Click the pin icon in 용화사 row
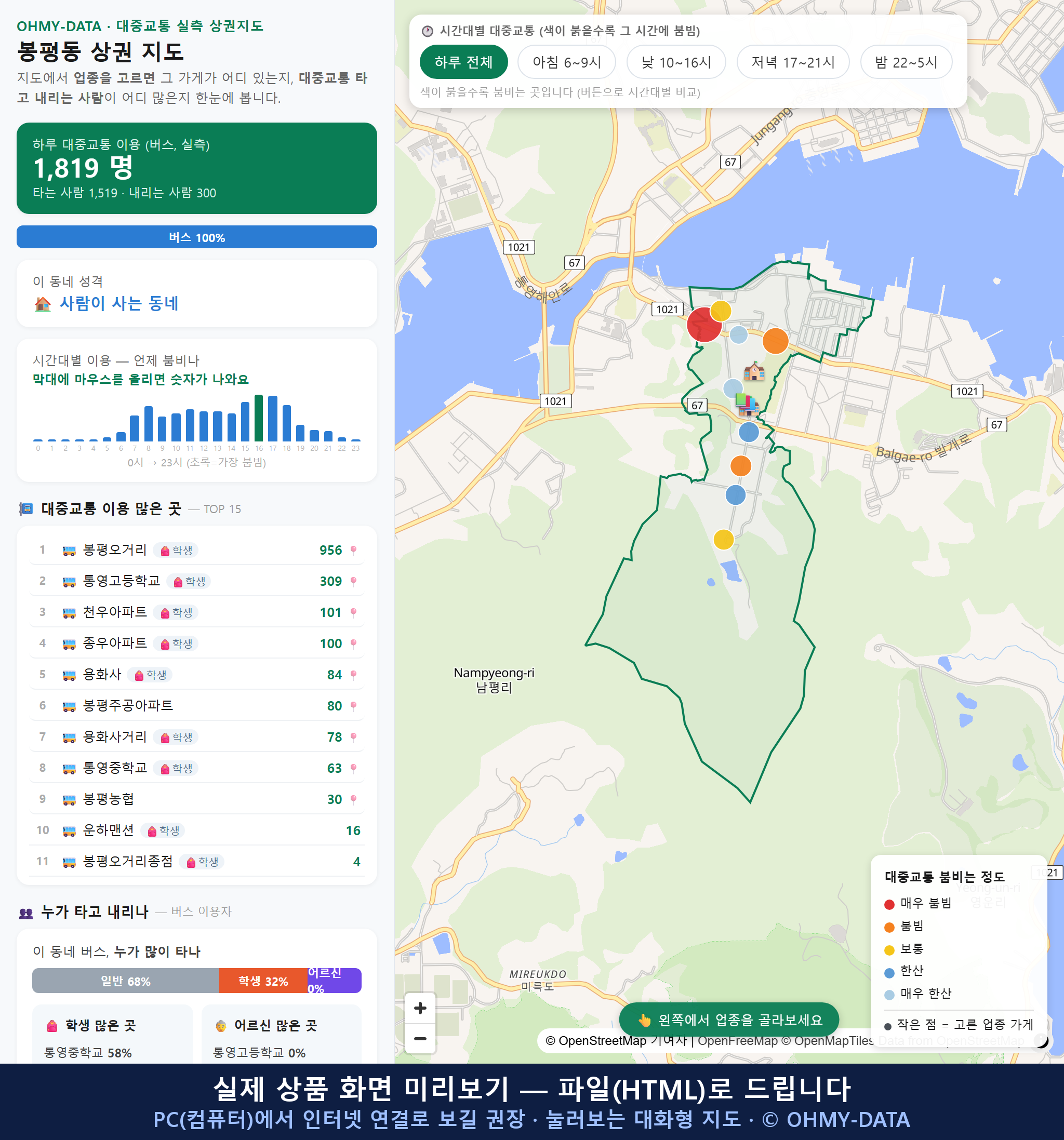1064x1140 pixels. tap(353, 675)
